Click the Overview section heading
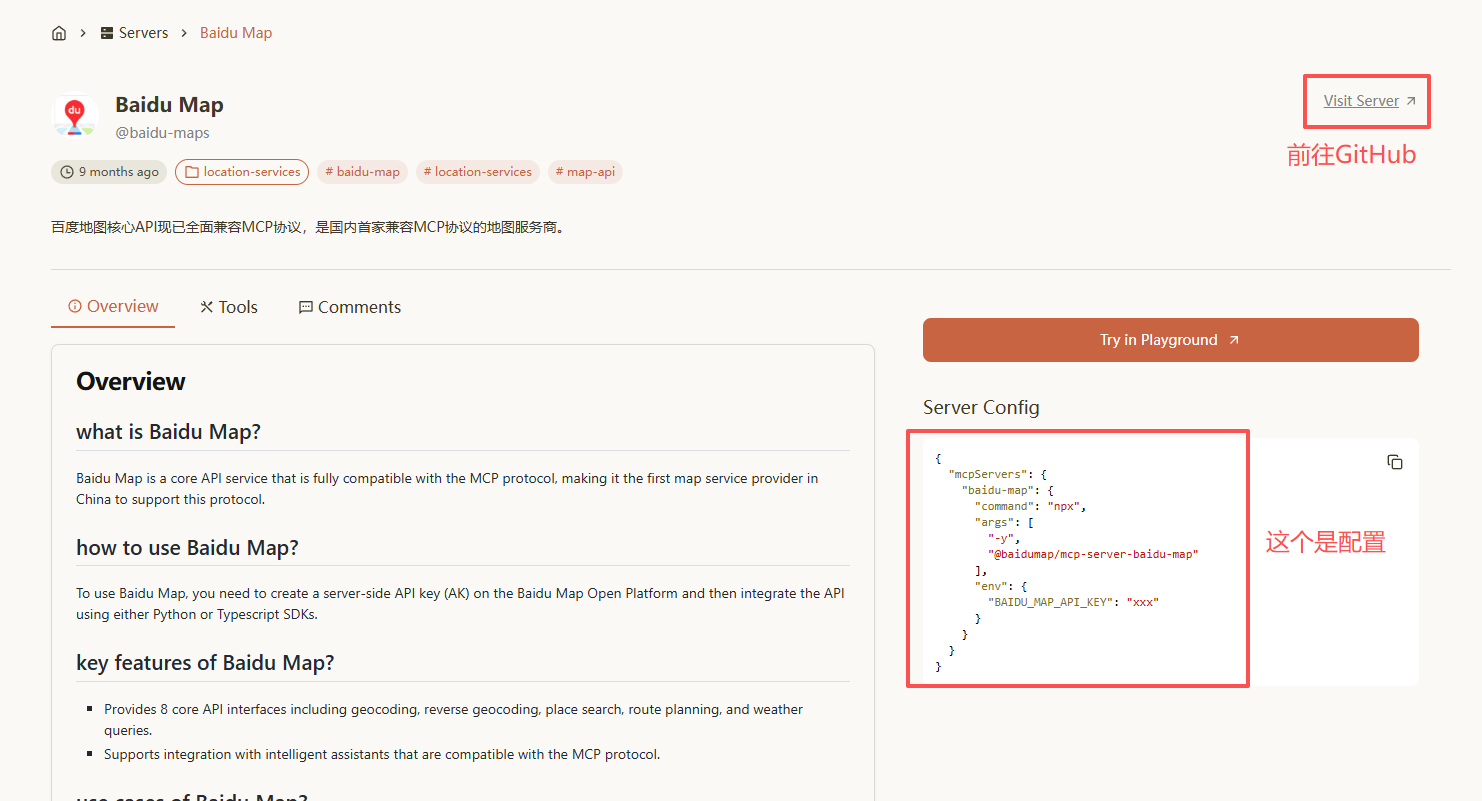1482x801 pixels. point(131,382)
